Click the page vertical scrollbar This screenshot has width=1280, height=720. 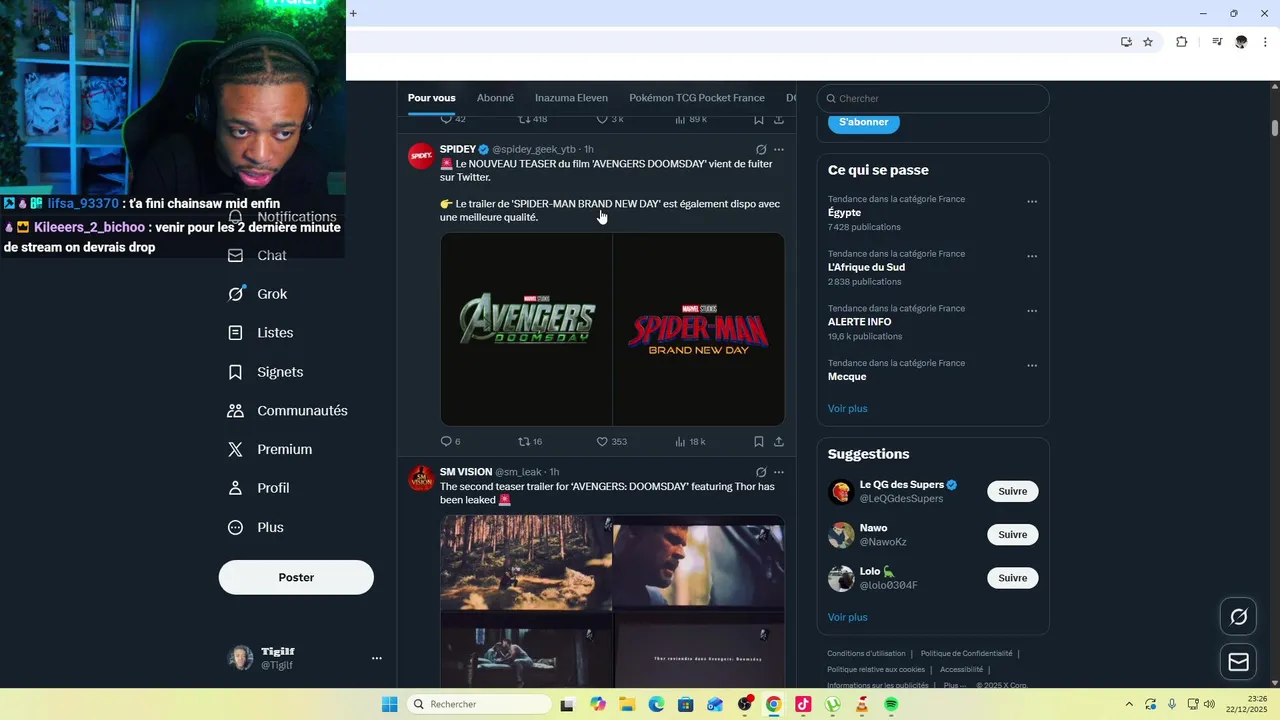pyautogui.click(x=1275, y=128)
